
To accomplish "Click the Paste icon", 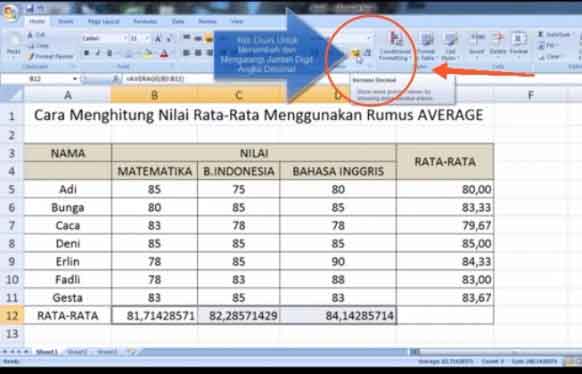I will tap(14, 46).
